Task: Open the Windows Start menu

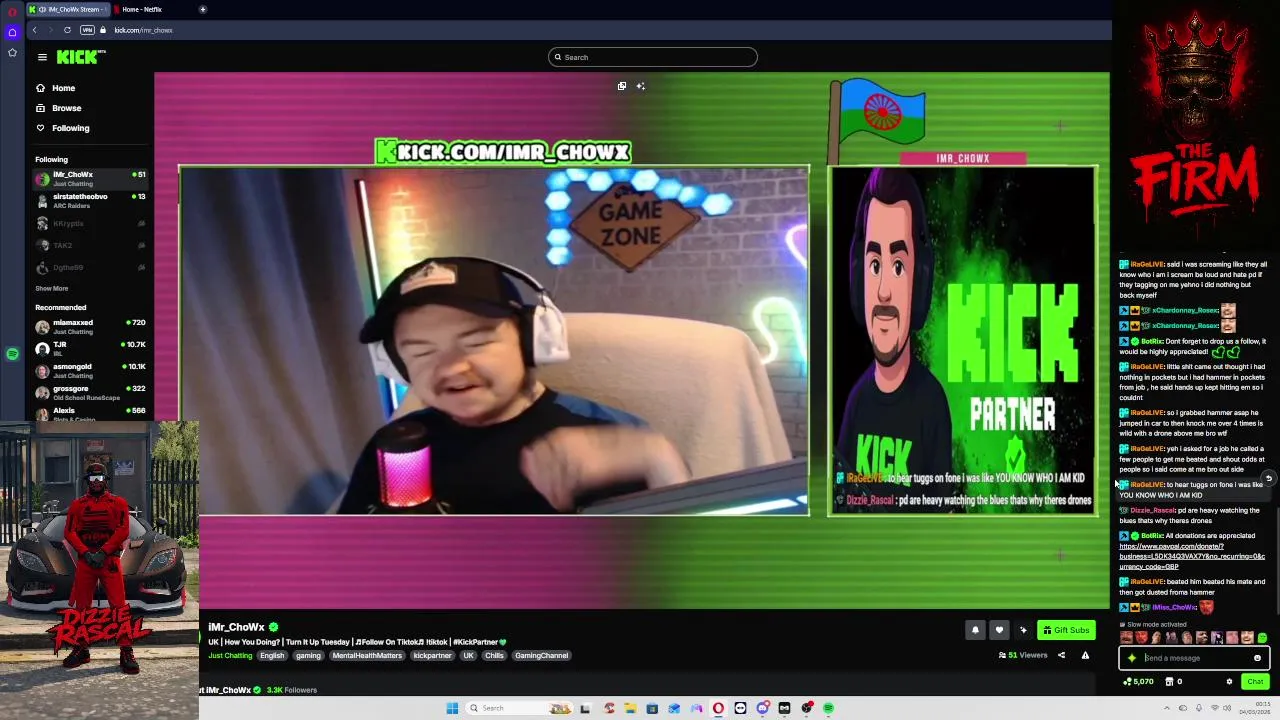Action: 452,708
